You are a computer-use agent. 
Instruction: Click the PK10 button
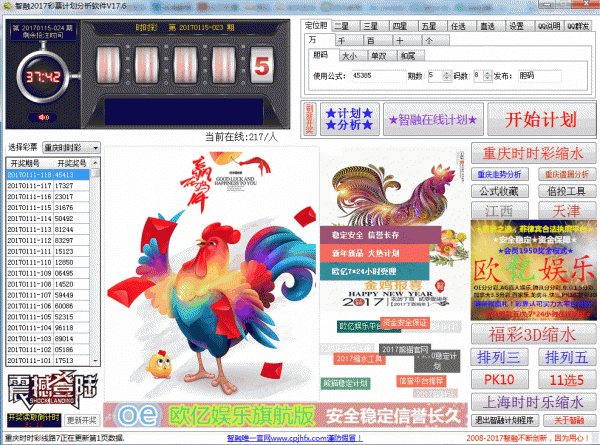(499, 379)
